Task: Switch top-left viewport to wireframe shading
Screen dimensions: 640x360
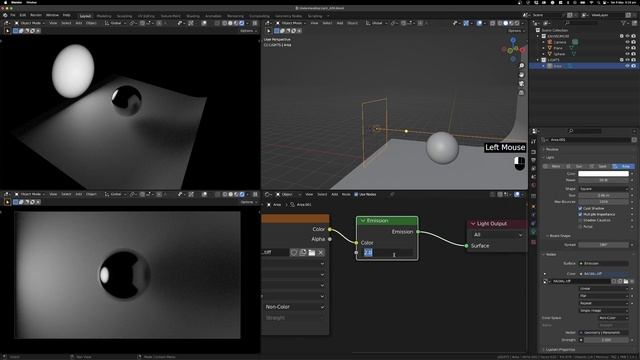Action: tap(224, 23)
